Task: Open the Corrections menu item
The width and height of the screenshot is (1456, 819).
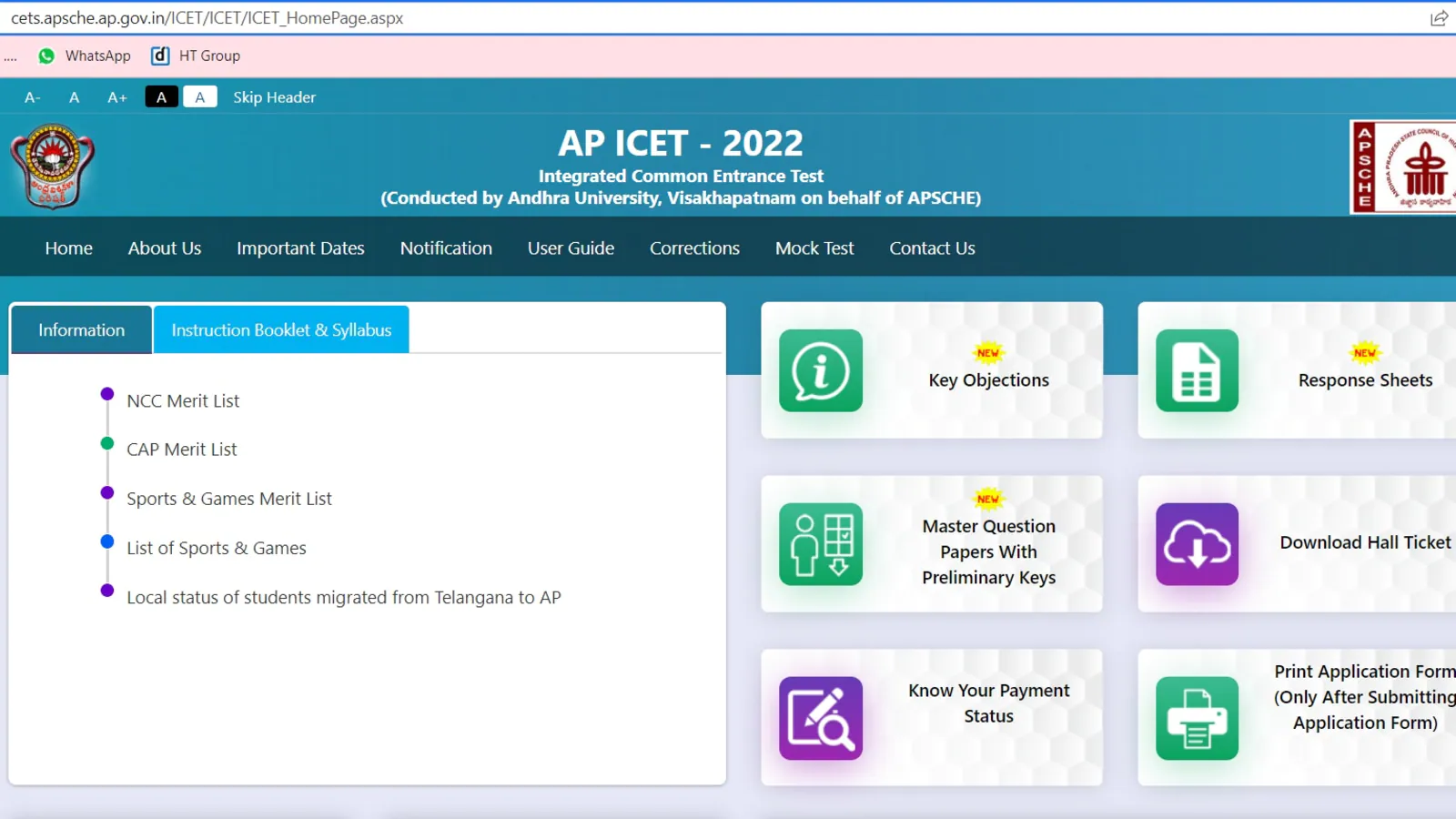Action: tap(694, 248)
